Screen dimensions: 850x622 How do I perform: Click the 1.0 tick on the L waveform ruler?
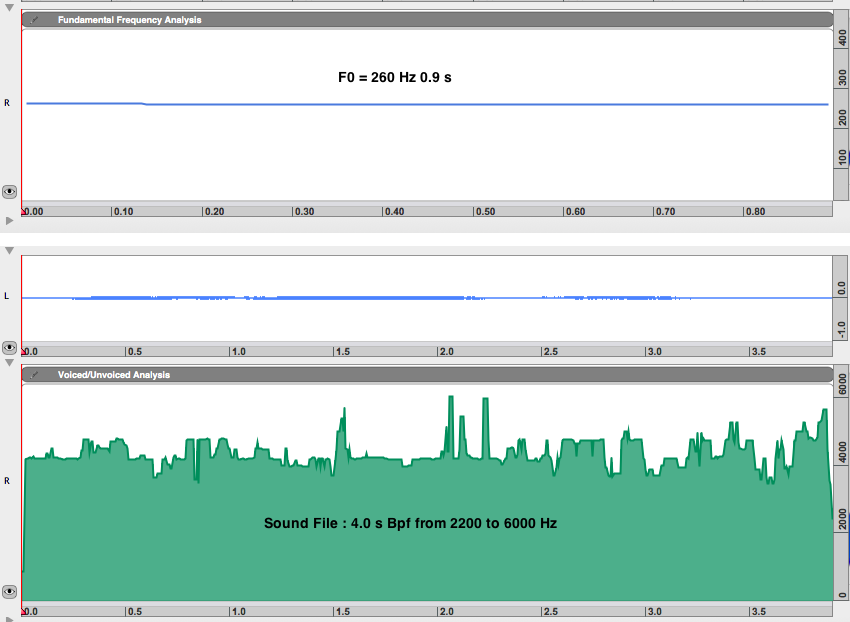(238, 351)
